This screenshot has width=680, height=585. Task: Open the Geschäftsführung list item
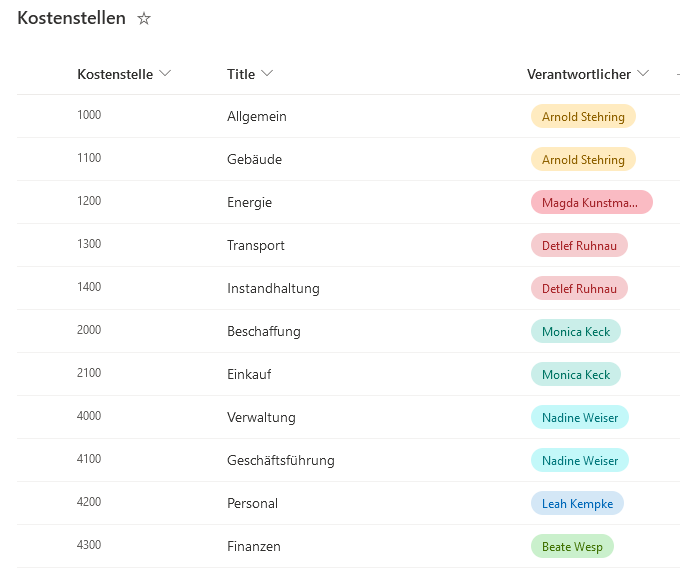(280, 461)
